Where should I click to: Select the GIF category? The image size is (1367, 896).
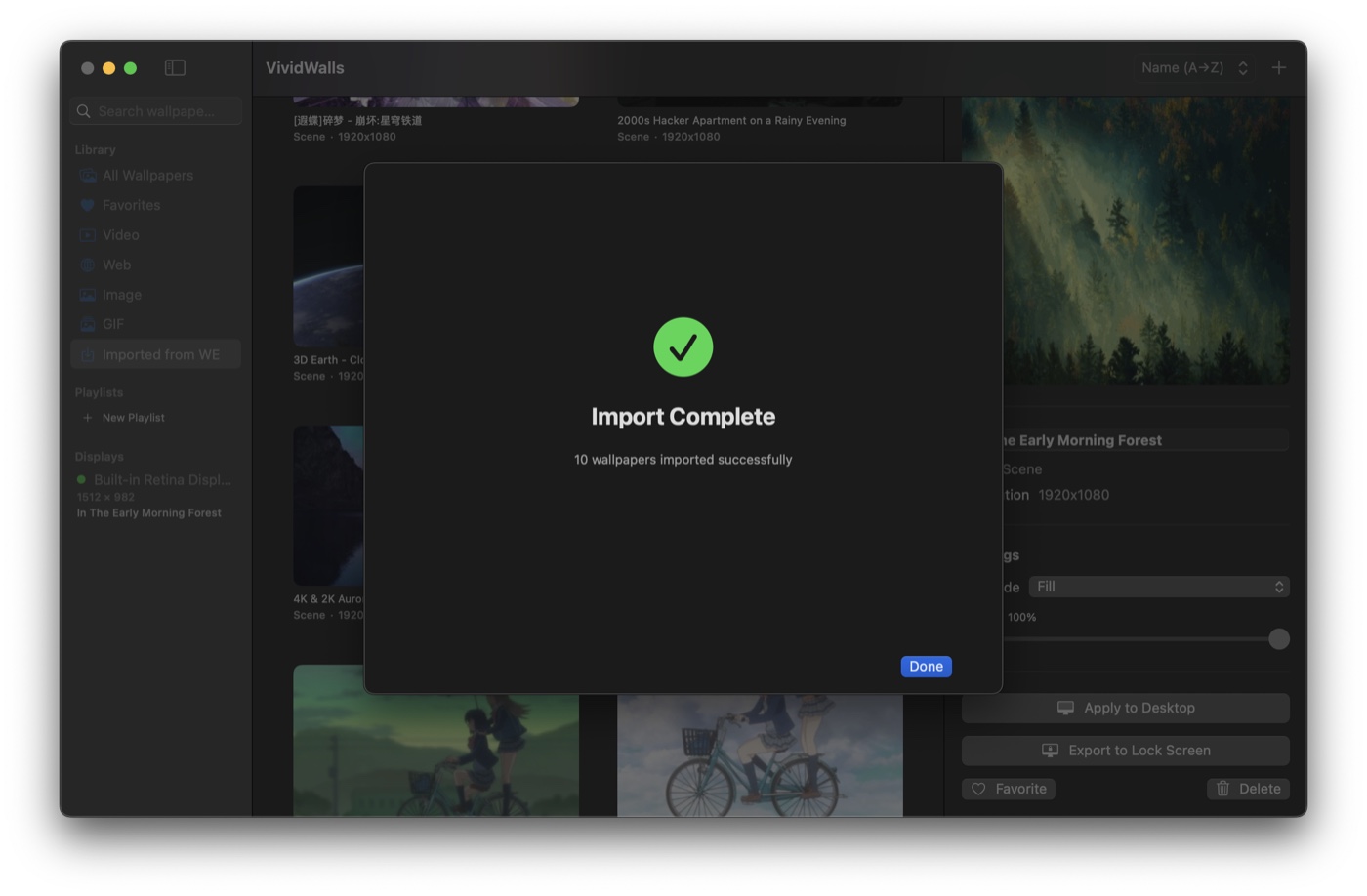(x=155, y=324)
